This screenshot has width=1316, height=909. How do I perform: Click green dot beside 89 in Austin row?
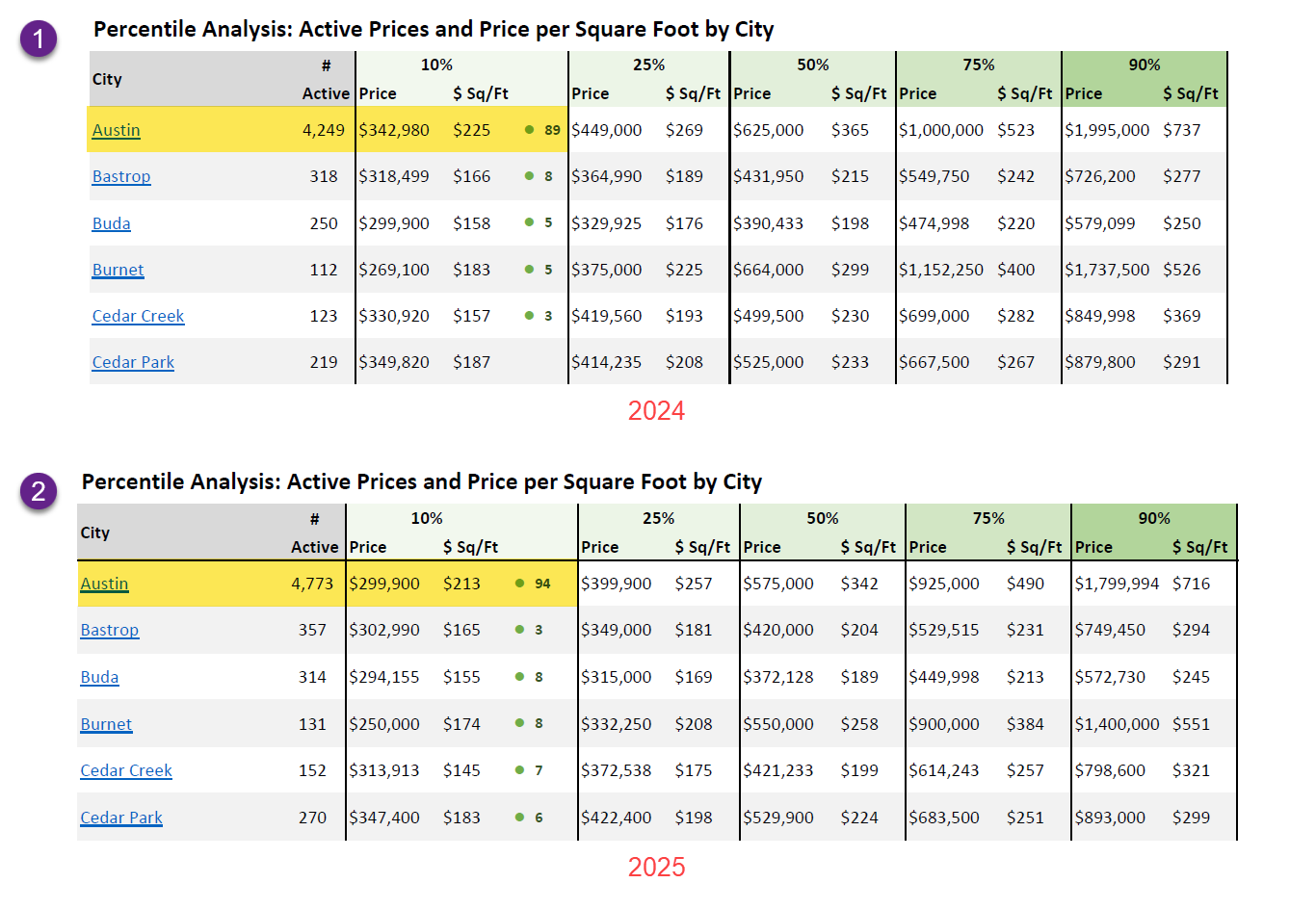coord(529,130)
